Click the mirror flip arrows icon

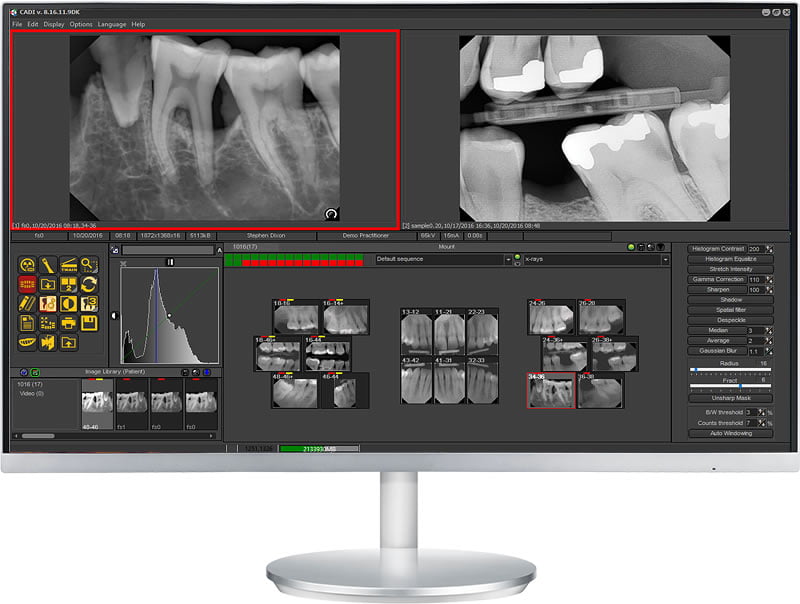pyautogui.click(x=47, y=342)
